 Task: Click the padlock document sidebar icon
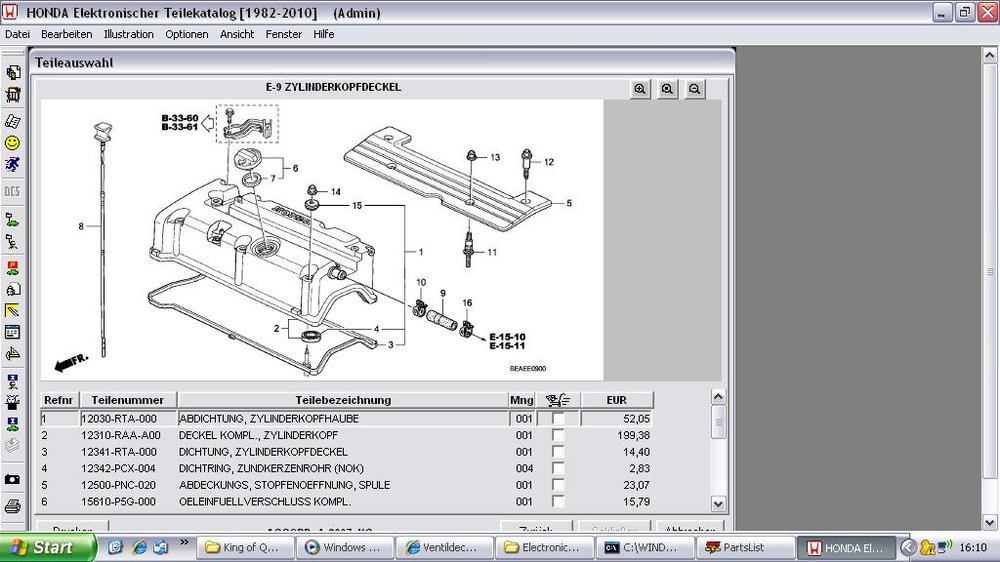[12, 290]
